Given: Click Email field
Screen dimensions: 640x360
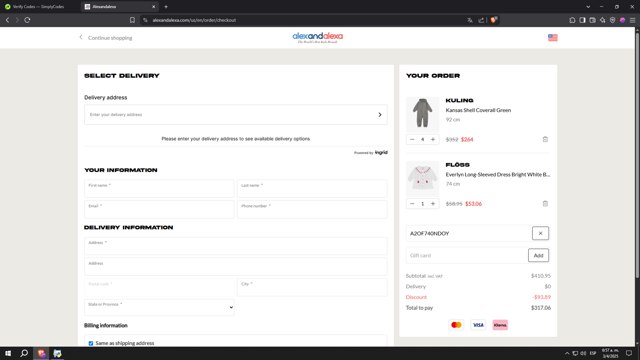Looking at the screenshot, I should [159, 209].
